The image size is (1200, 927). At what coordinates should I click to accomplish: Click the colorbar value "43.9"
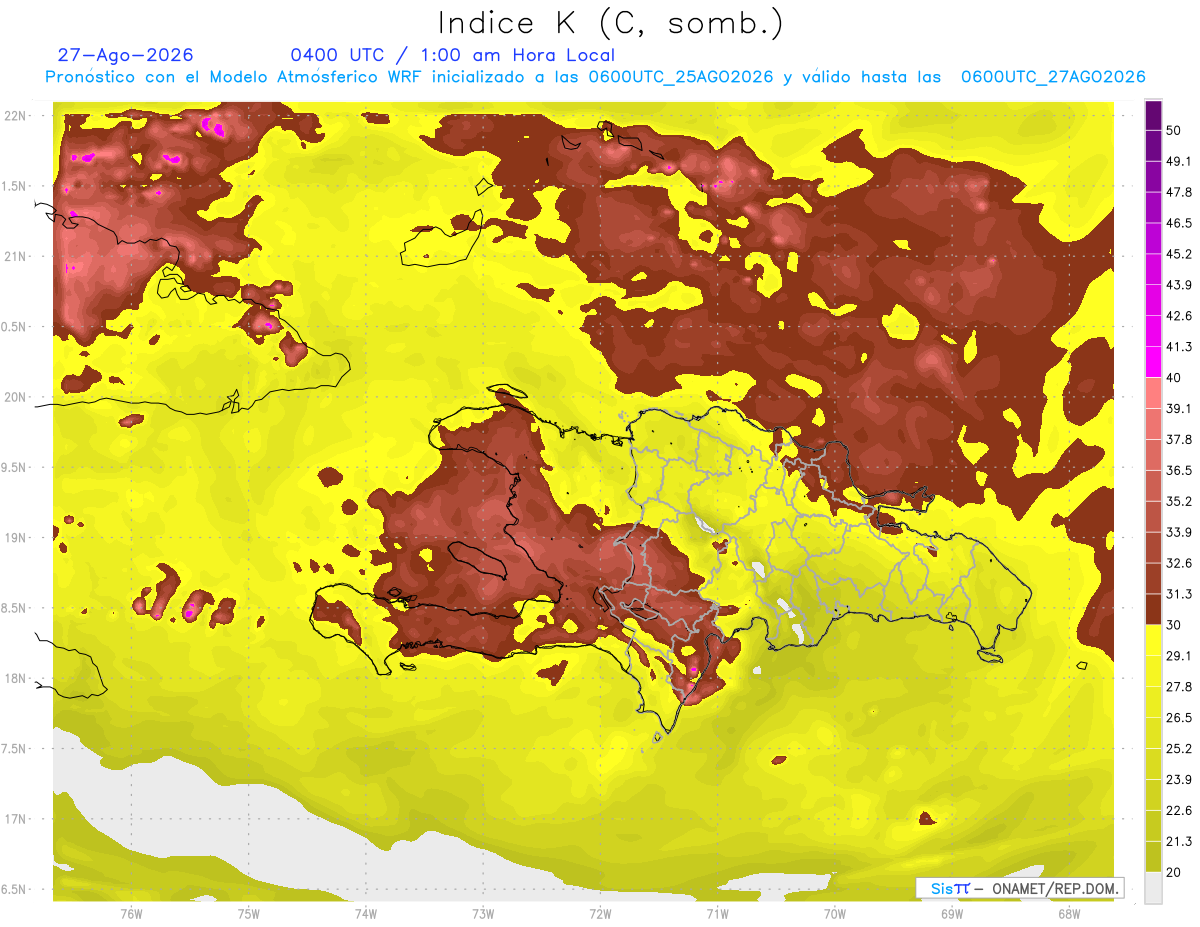tap(1179, 285)
